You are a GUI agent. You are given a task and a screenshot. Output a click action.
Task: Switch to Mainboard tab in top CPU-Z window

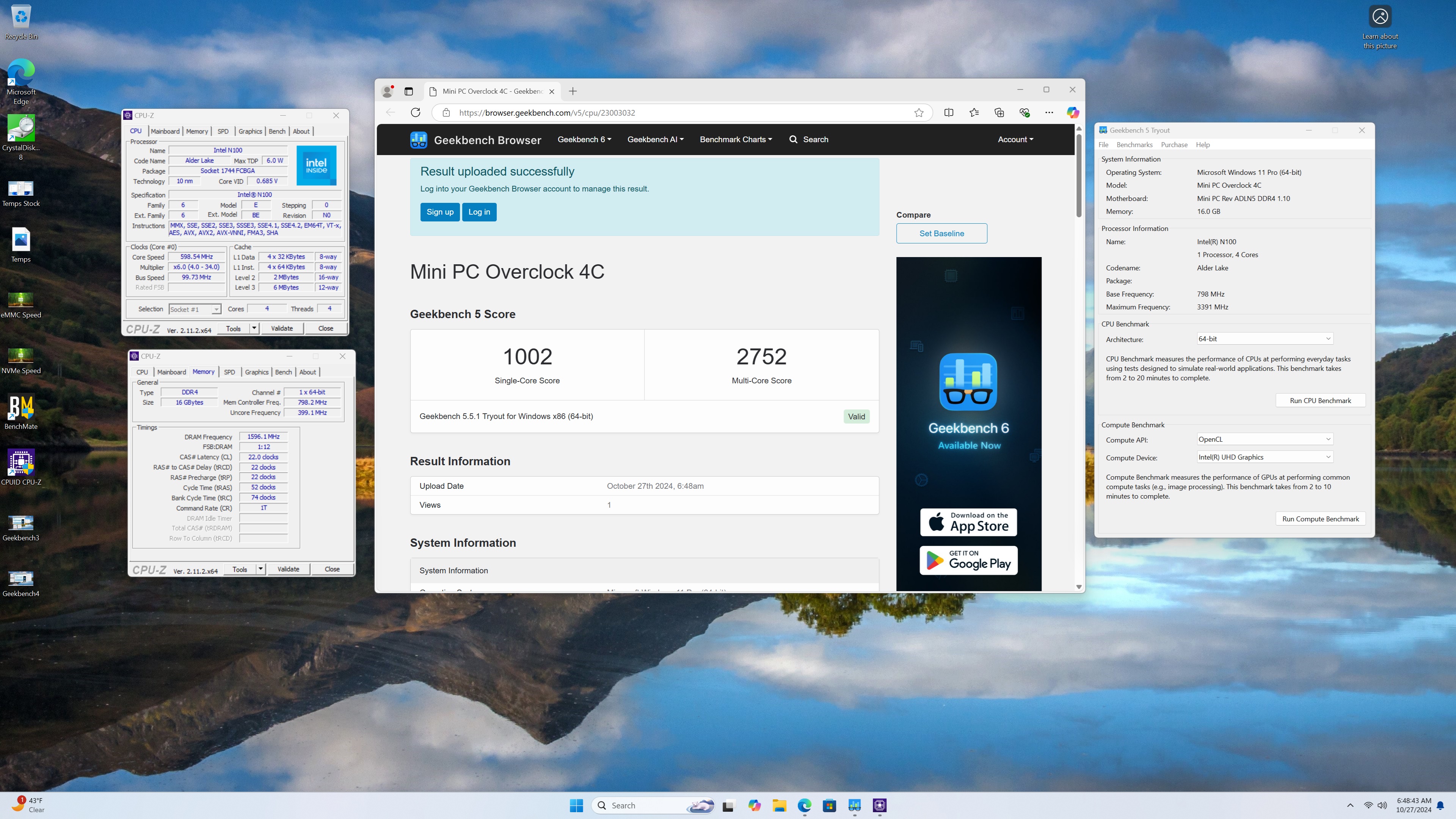pyautogui.click(x=165, y=131)
